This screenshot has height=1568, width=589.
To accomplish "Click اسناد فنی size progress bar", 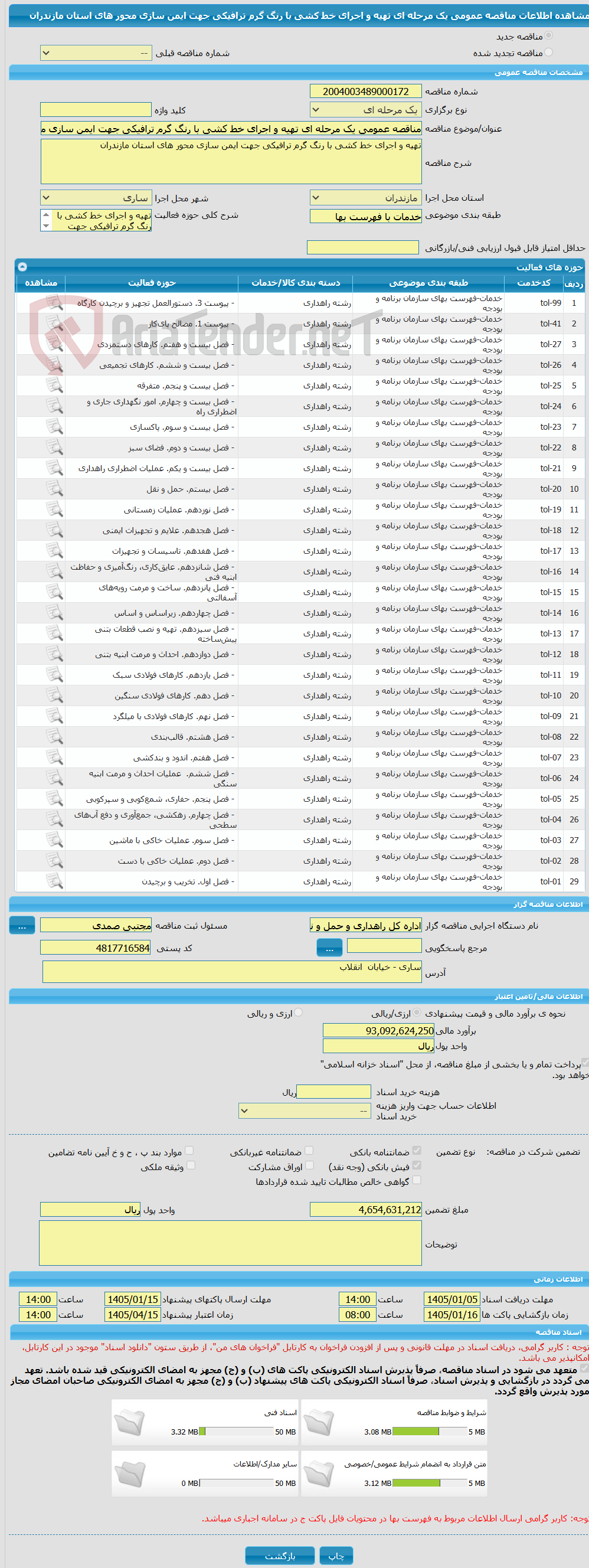I will (236, 1432).
